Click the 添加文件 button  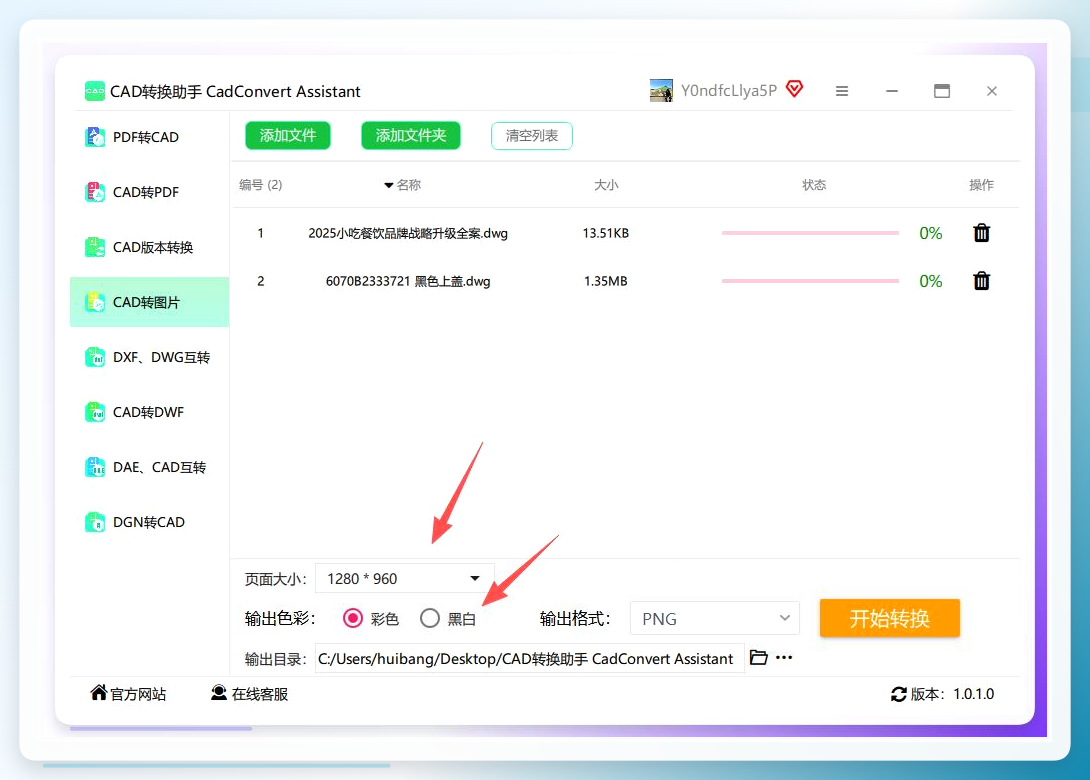pyautogui.click(x=288, y=136)
